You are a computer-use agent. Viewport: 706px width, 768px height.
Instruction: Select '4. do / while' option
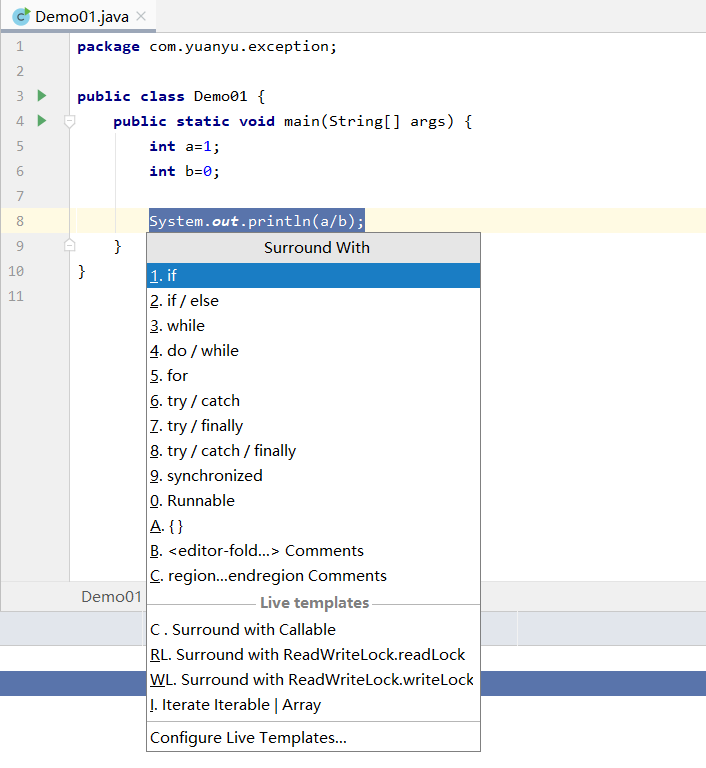tap(314, 351)
